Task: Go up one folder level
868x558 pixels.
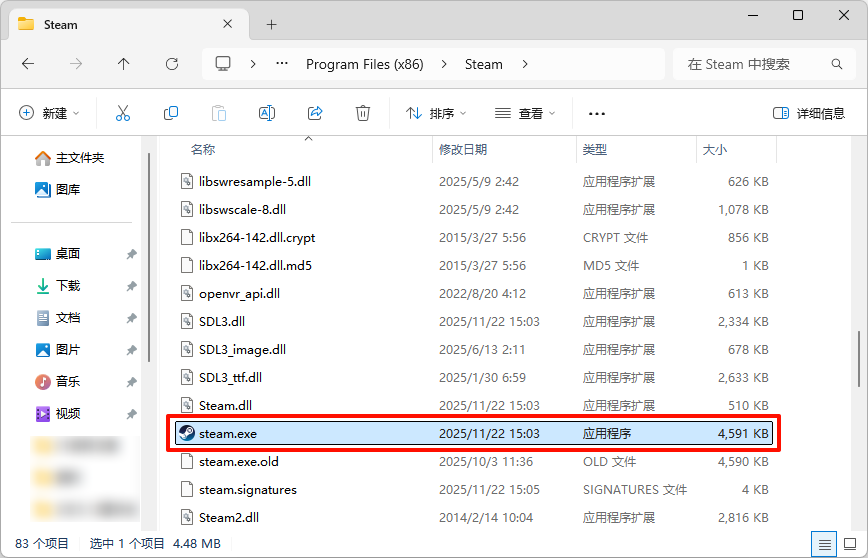Action: (123, 64)
